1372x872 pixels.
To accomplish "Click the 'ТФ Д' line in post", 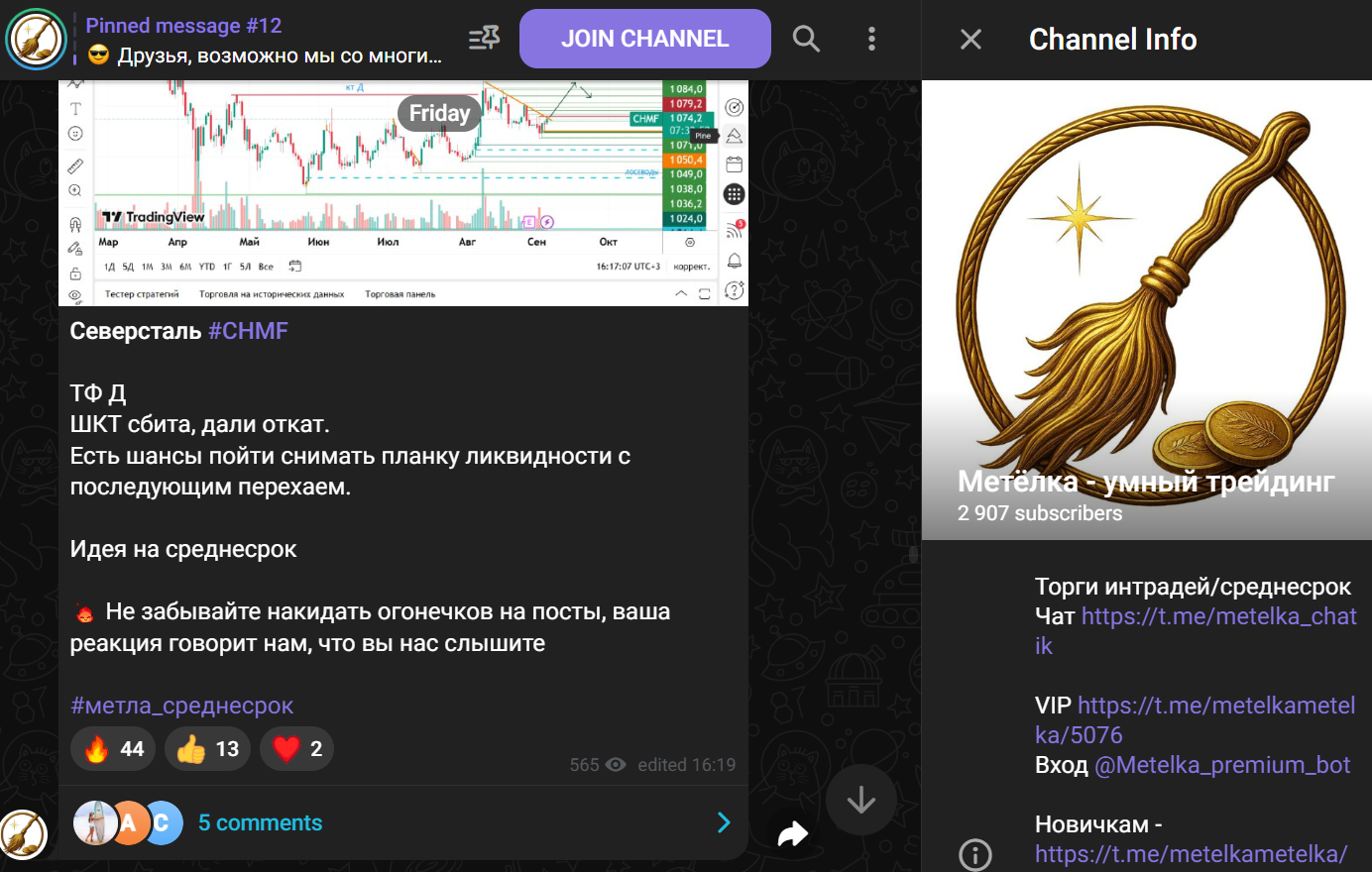I will click(x=98, y=393).
